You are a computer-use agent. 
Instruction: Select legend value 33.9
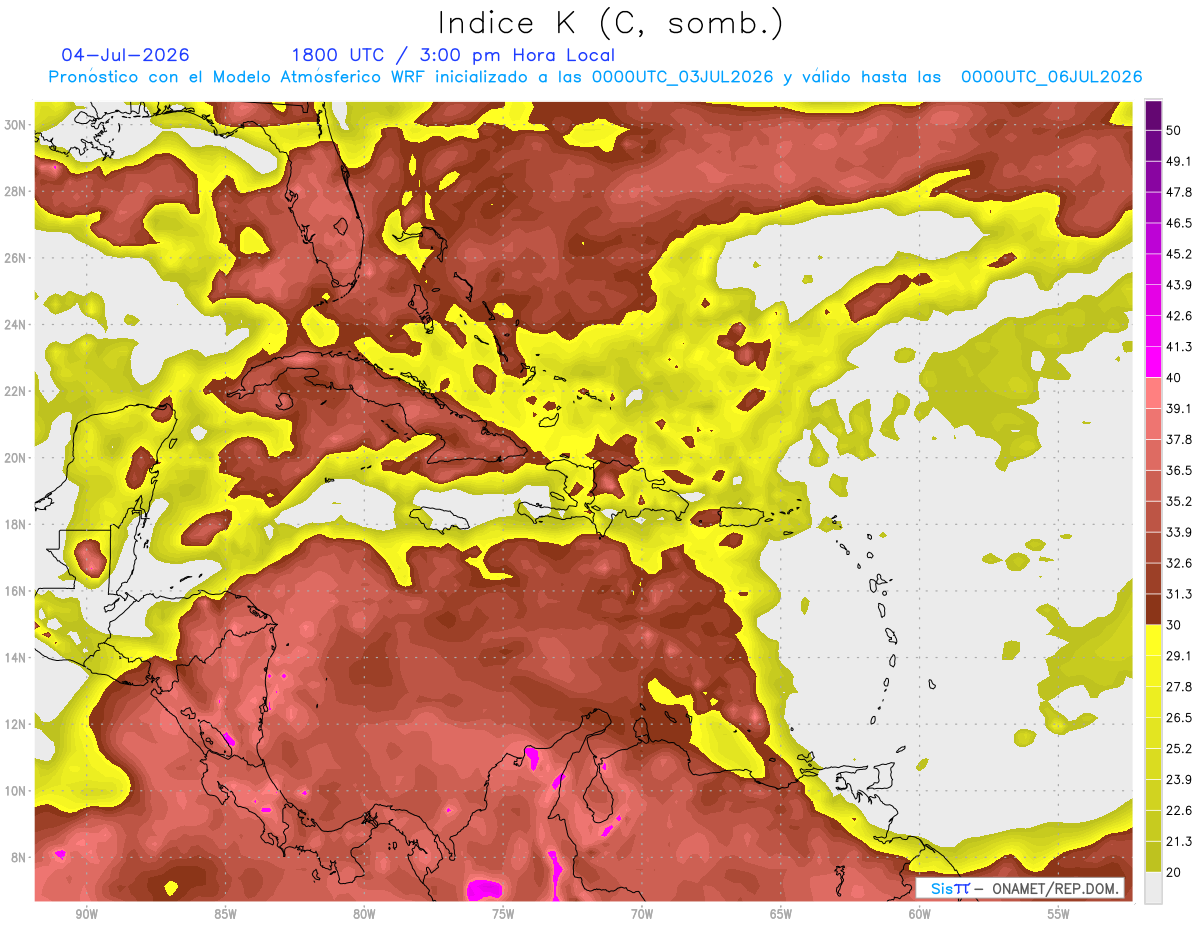click(x=1178, y=532)
